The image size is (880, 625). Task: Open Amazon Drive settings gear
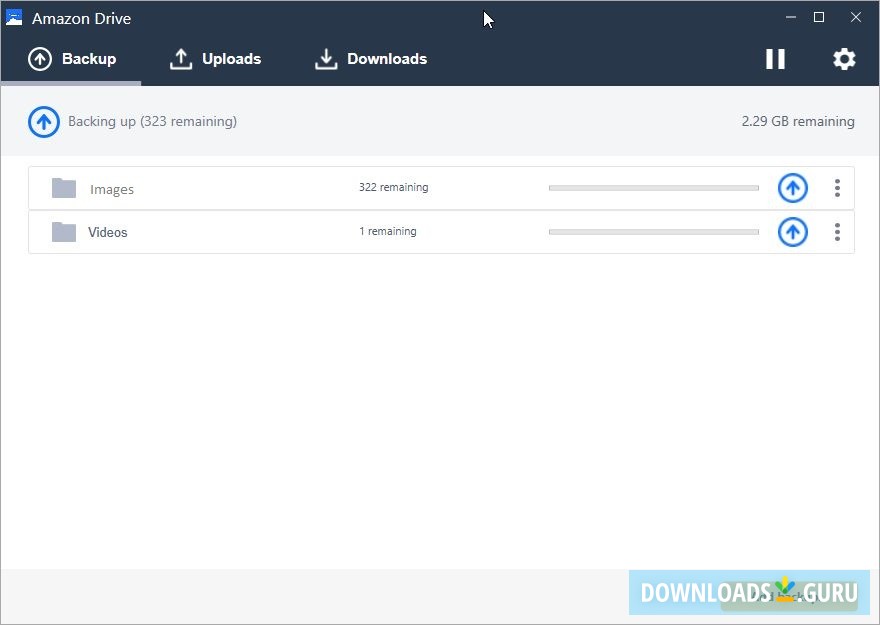[844, 59]
